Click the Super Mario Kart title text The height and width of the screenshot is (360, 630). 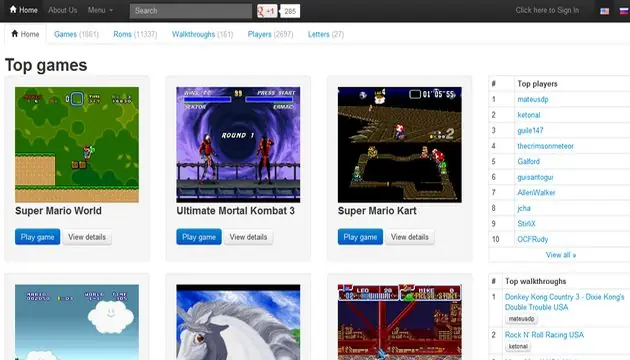coord(377,211)
